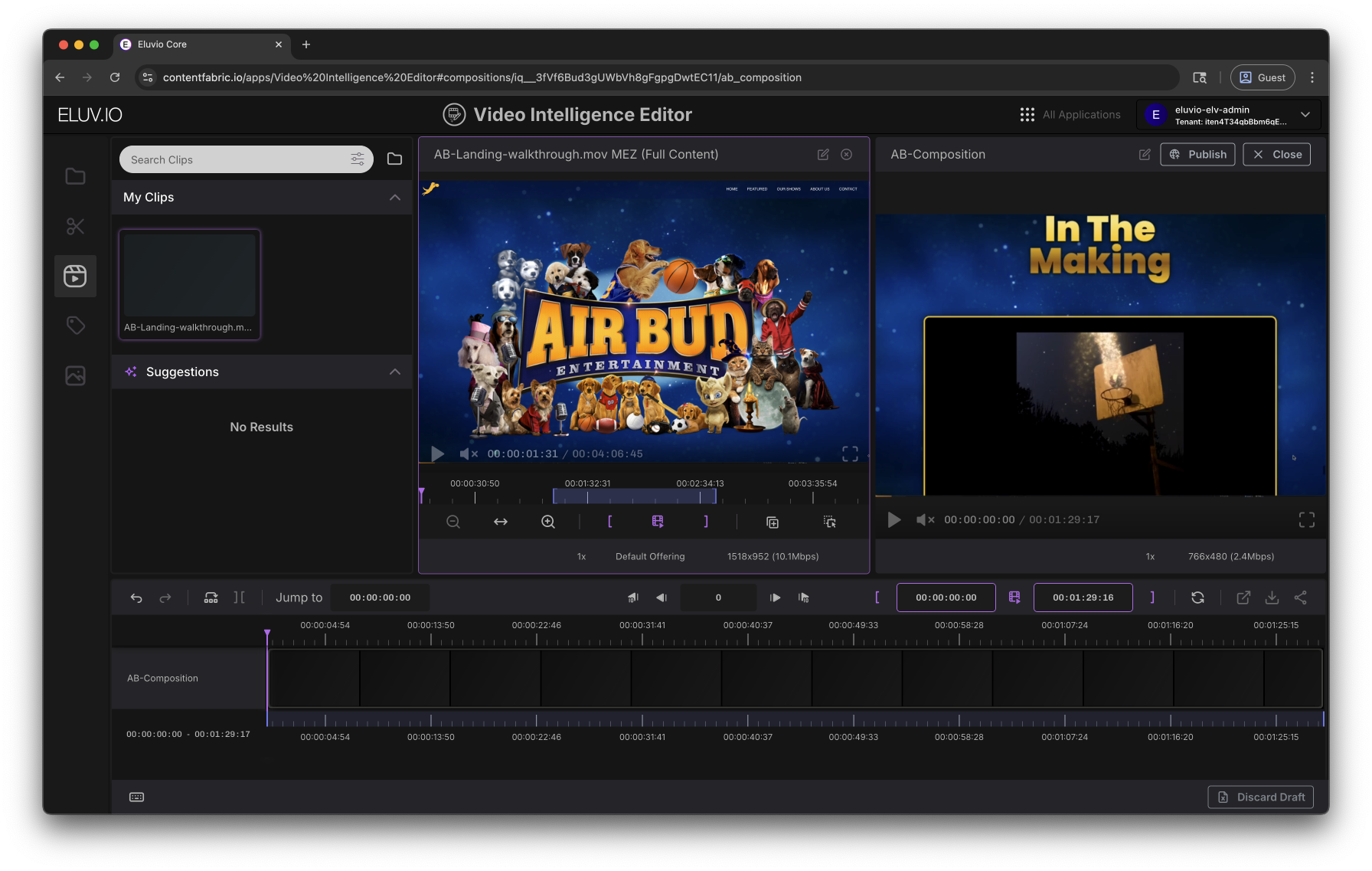Screen dimensions: 1372x871
Task: Click source player frame icon between brackets
Action: 658,522
